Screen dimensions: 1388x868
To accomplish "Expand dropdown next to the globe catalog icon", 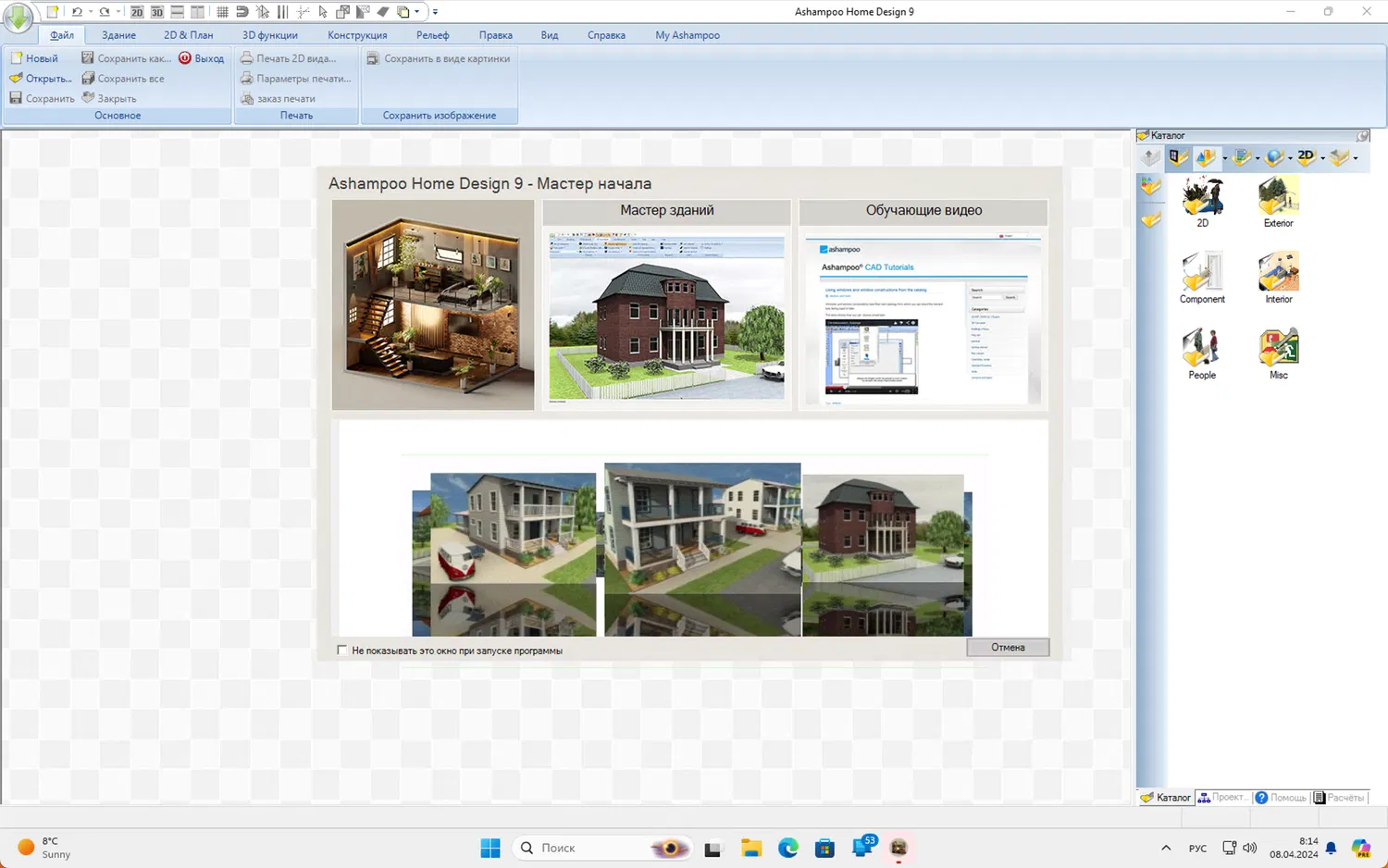I will click(1289, 158).
